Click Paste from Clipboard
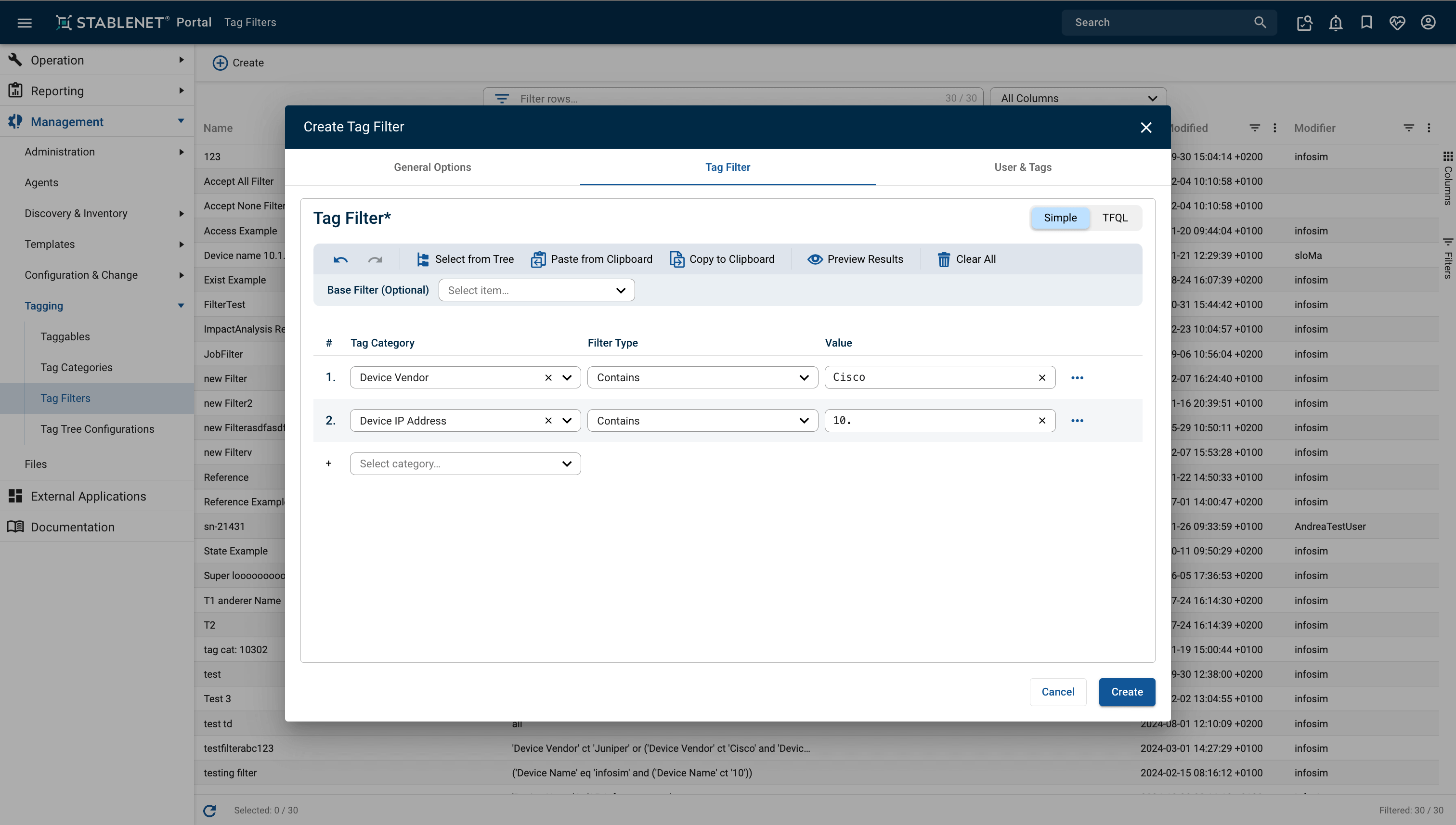The width and height of the screenshot is (1456, 825). coord(591,259)
